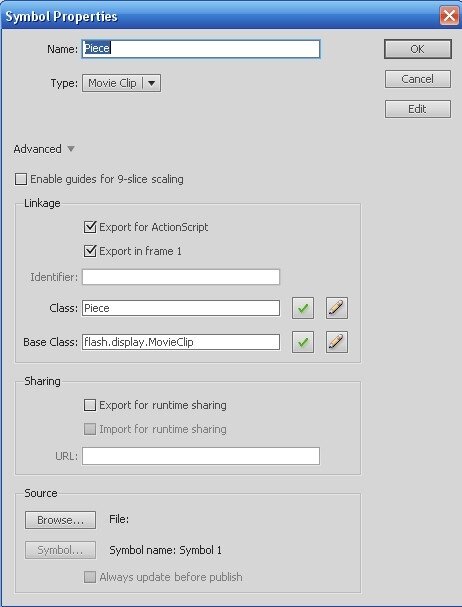
Task: Click the OK button
Action: (418, 49)
